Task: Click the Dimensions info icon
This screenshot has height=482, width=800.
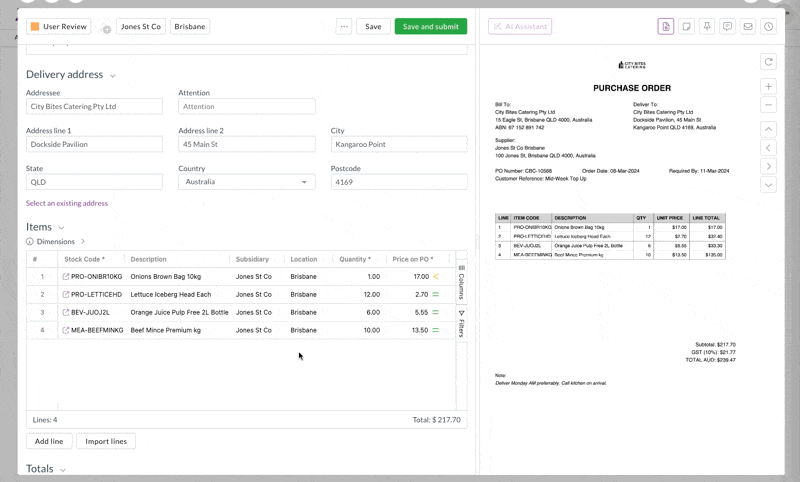Action: pyautogui.click(x=30, y=241)
